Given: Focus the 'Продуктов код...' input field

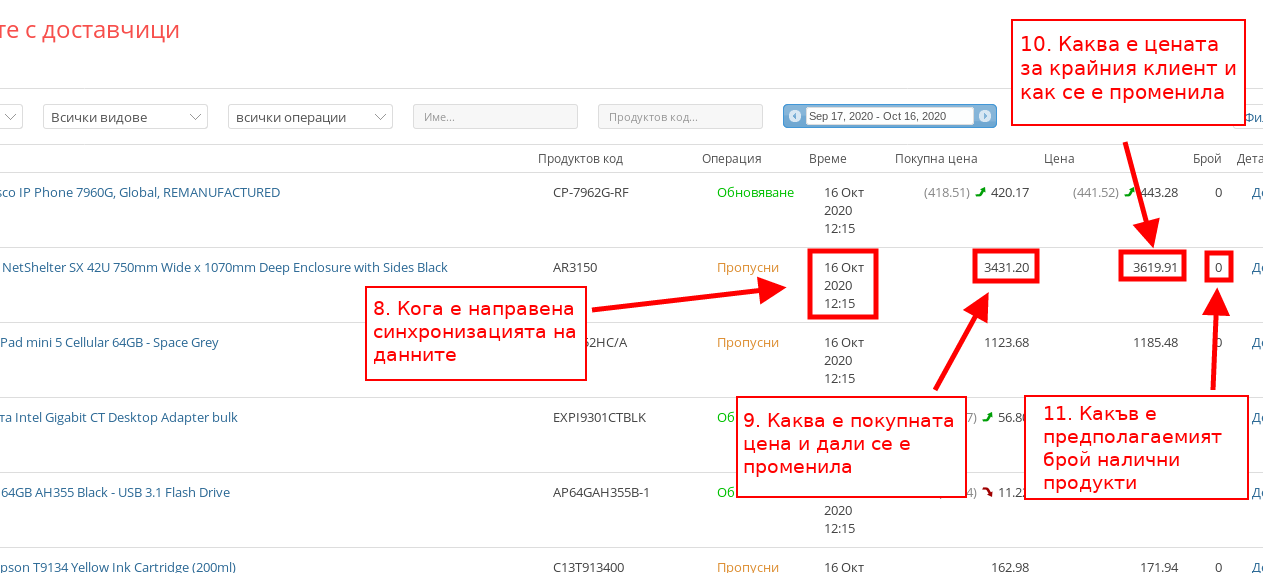Looking at the screenshot, I should point(680,117).
